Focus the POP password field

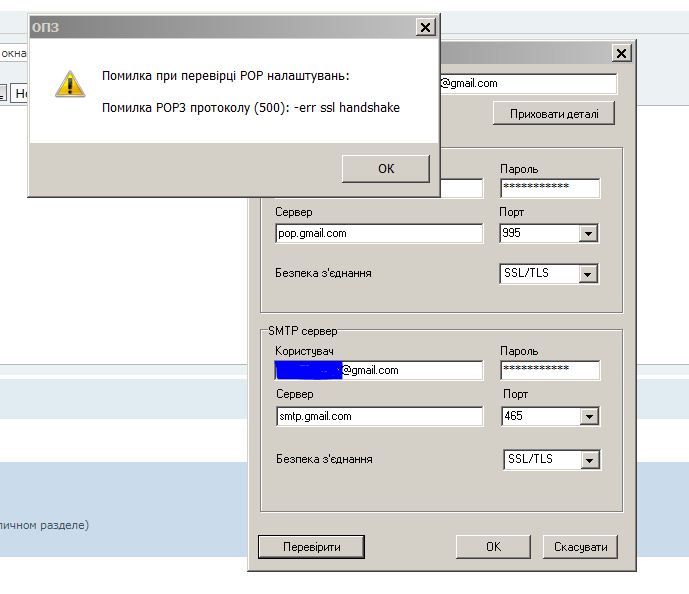coord(549,188)
